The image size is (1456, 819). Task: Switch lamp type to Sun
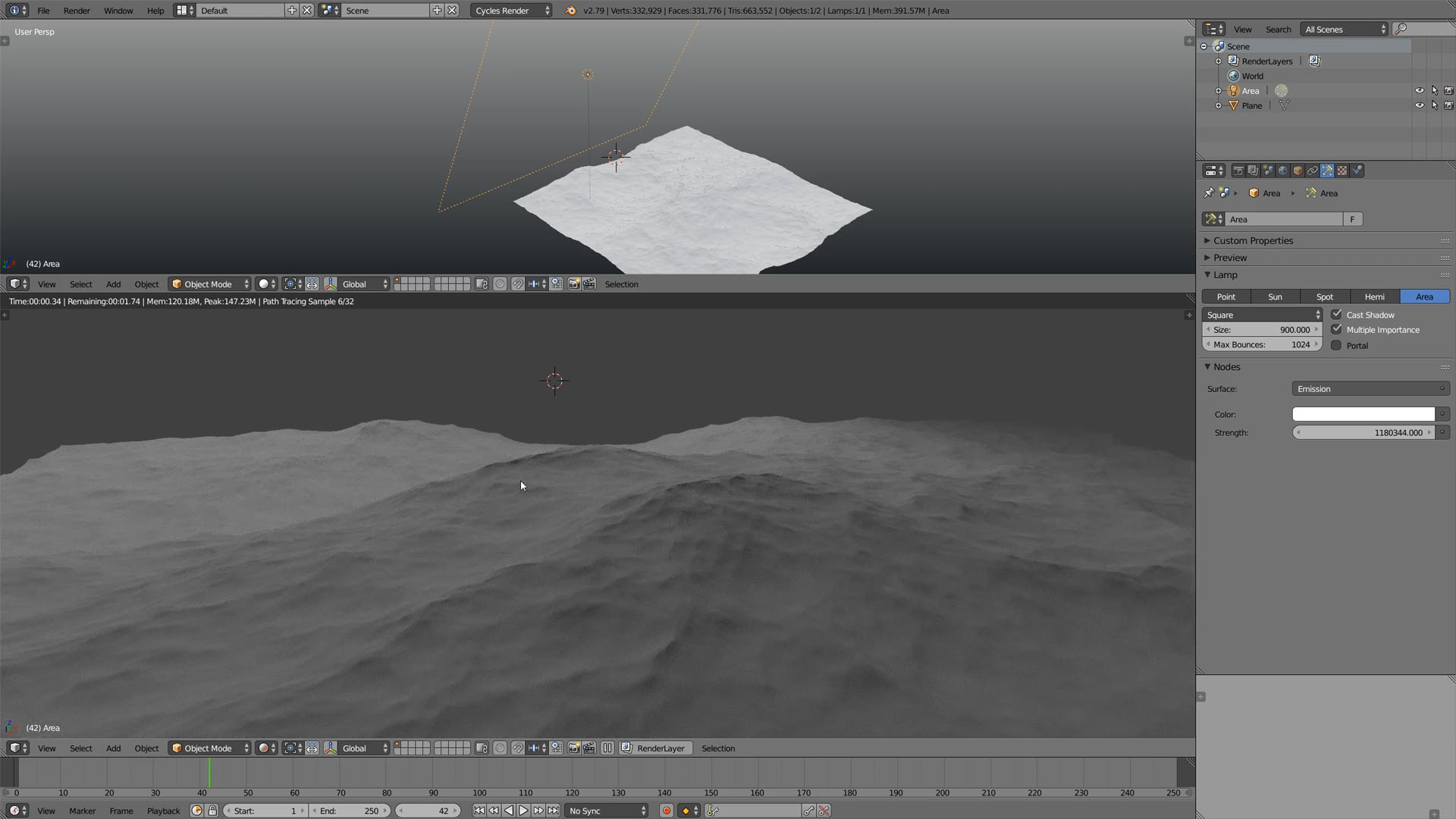(1275, 297)
